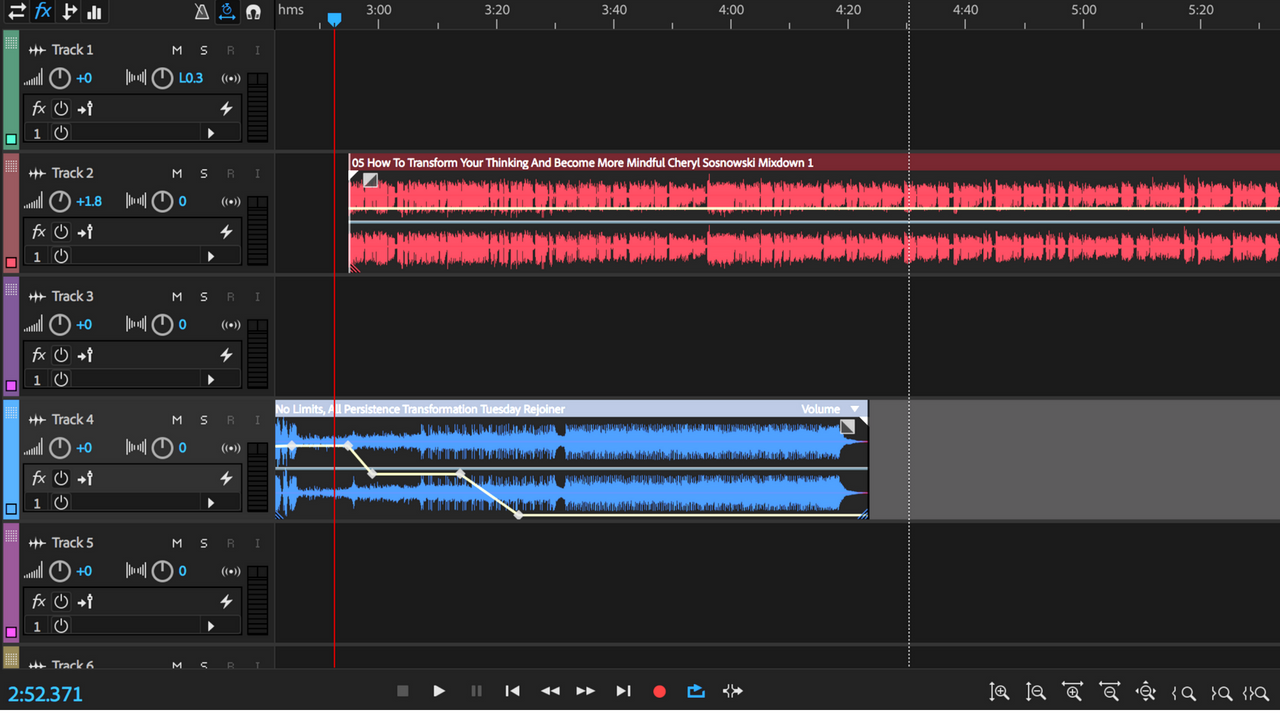1280x720 pixels.
Task: Toggle the Loop Playback icon
Action: point(696,691)
